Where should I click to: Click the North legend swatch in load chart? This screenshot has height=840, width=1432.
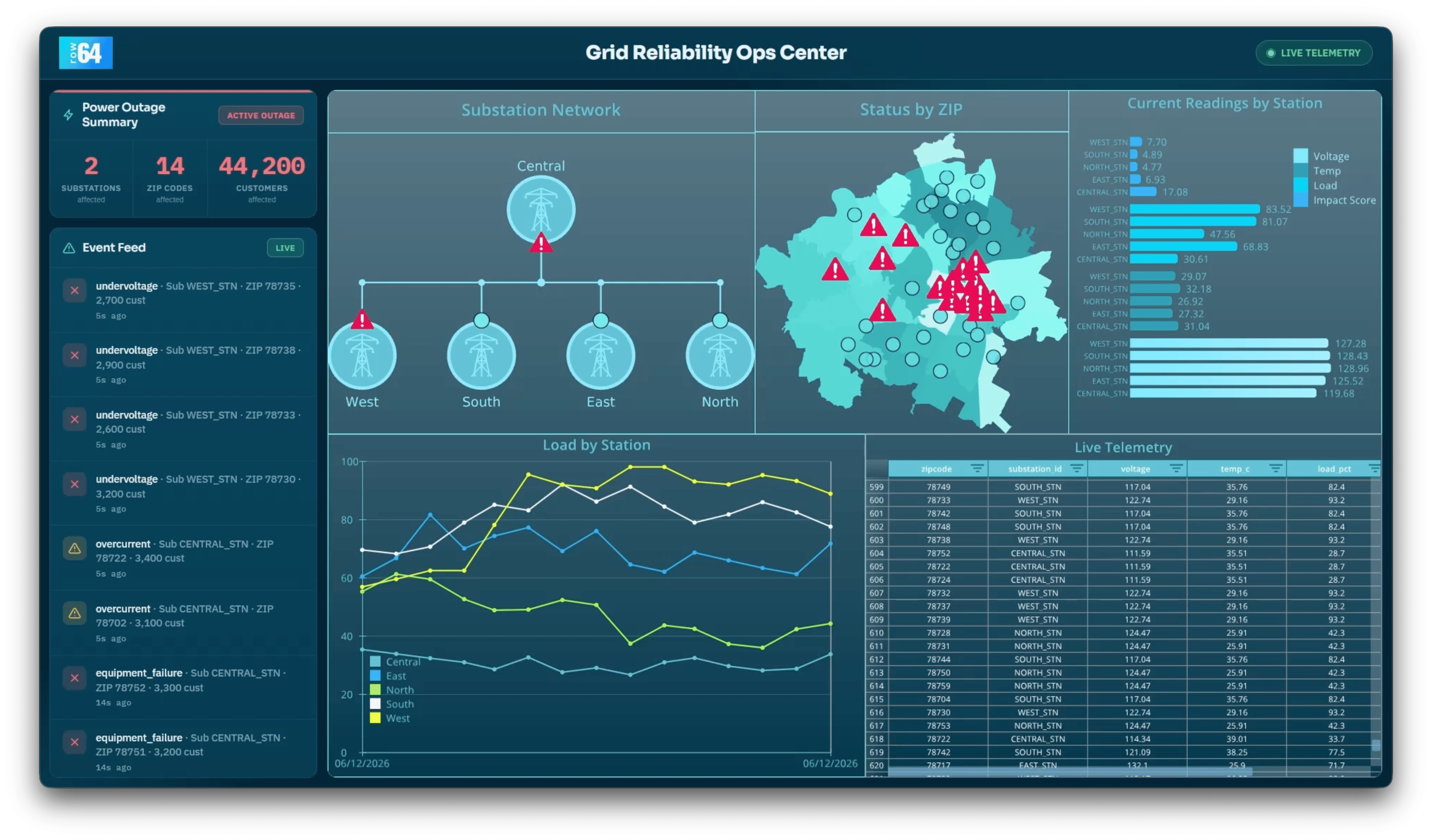[375, 690]
